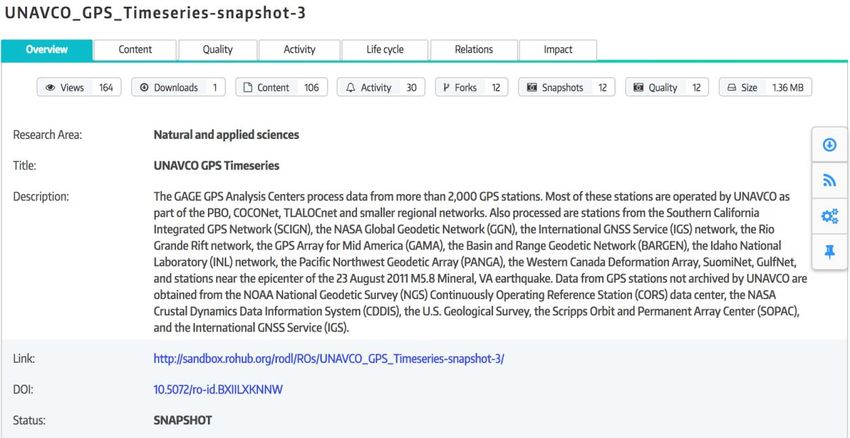
Task: Click the Snapshots 12 badge
Action: pos(566,87)
